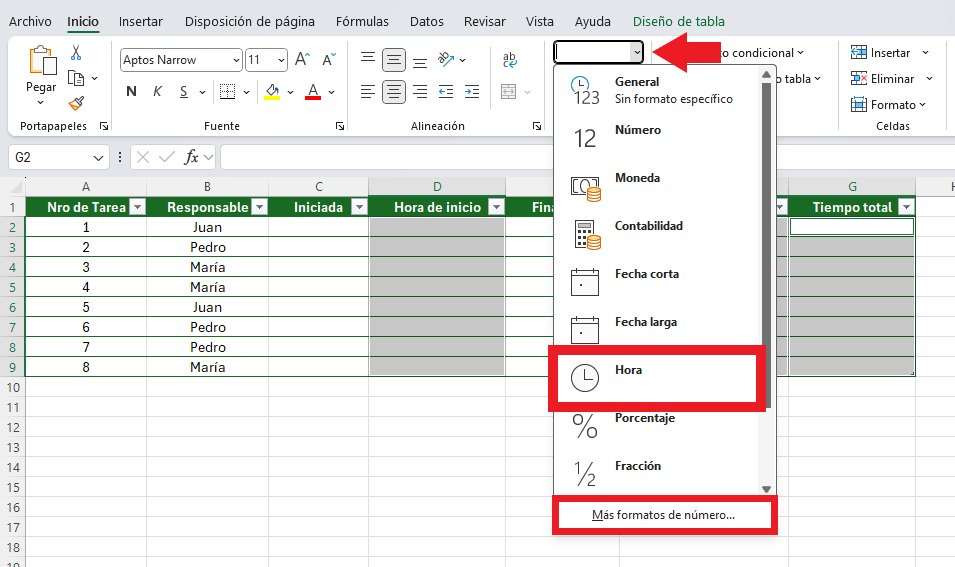Click the Fill color bucket icon
955x567 pixels.
click(x=272, y=92)
